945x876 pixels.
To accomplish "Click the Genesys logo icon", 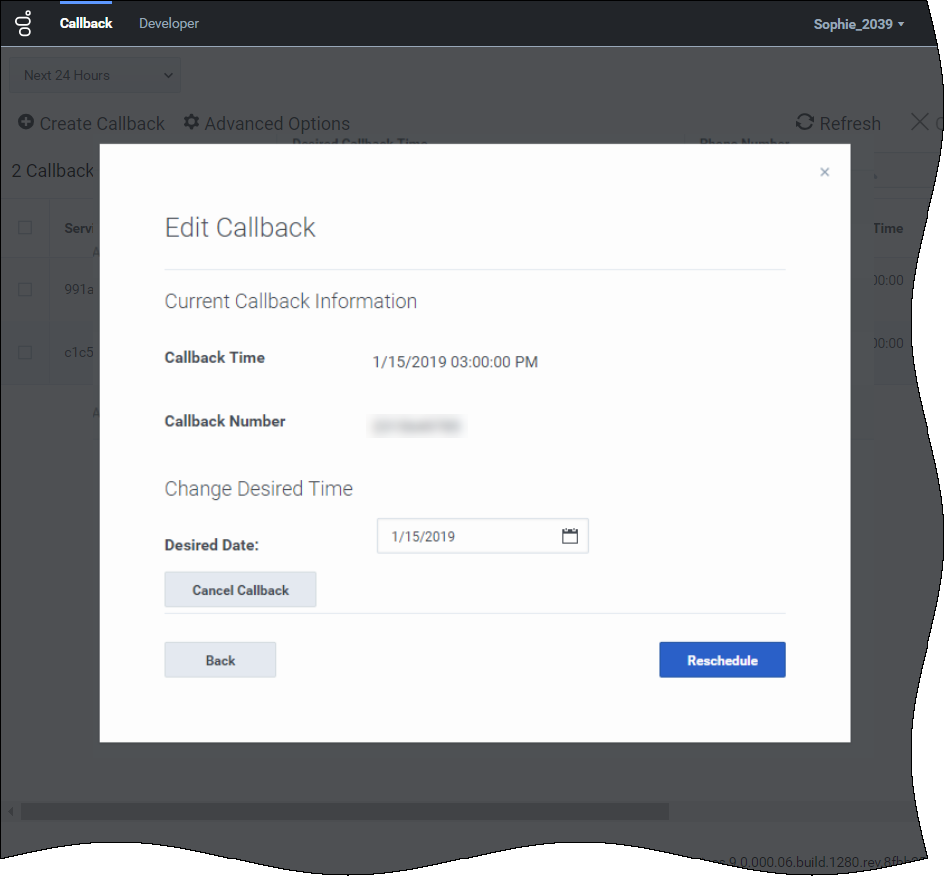I will [x=24, y=23].
